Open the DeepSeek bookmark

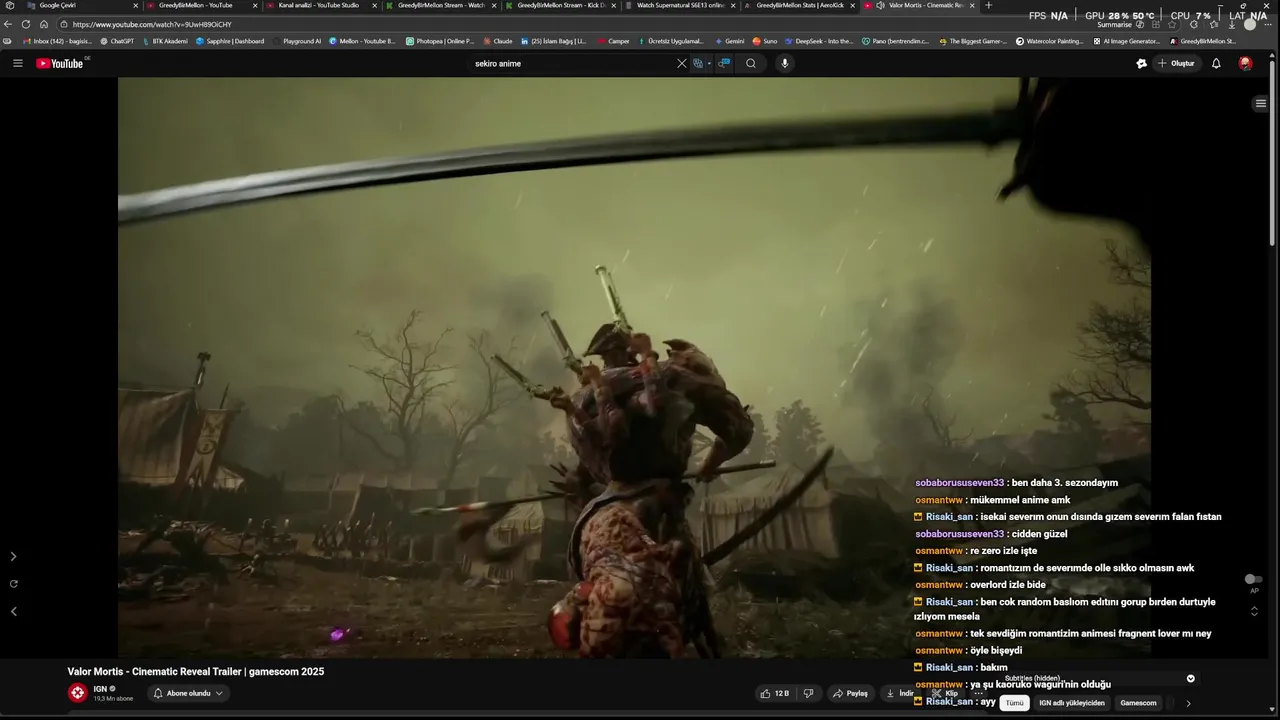tap(820, 41)
